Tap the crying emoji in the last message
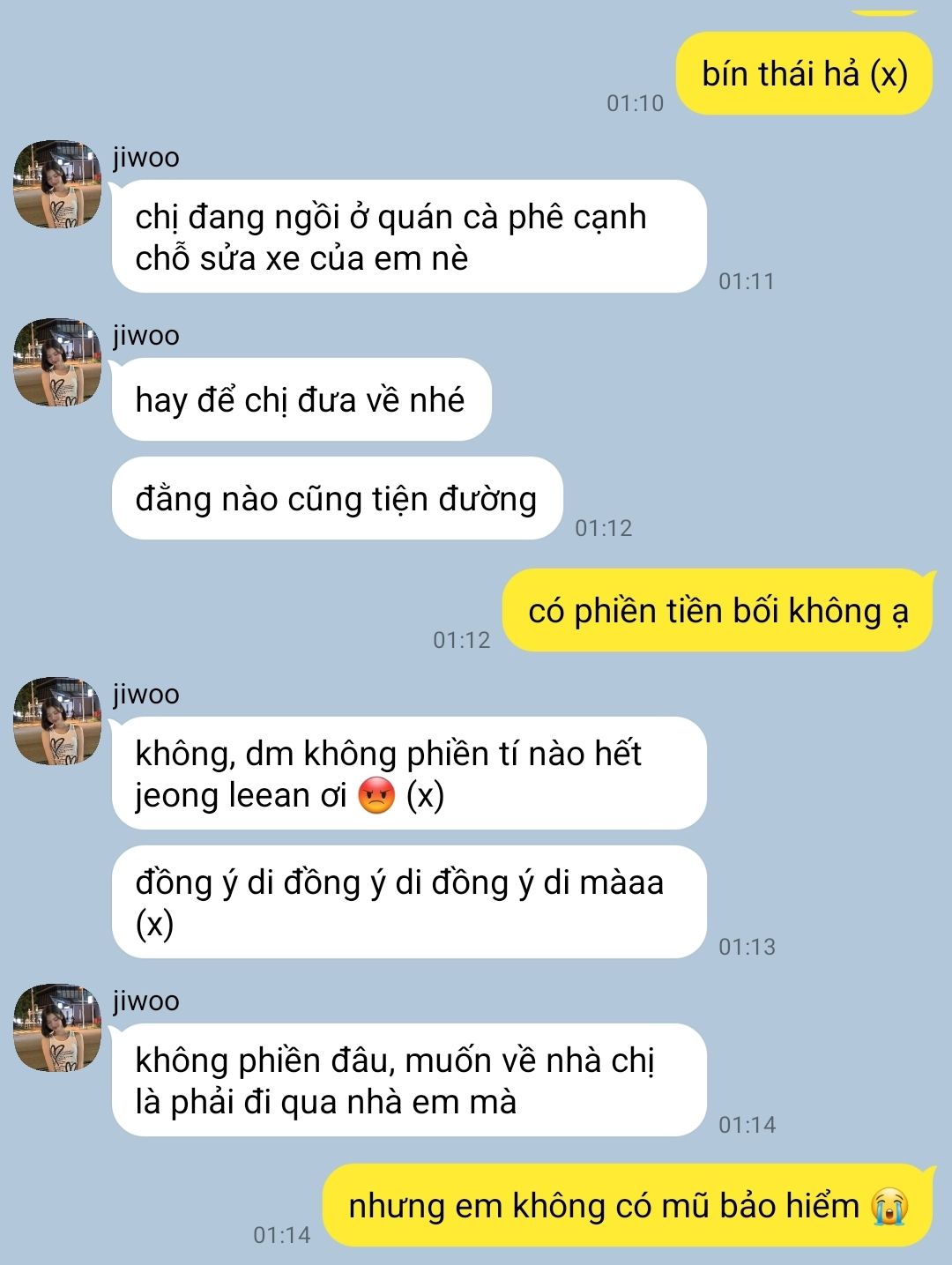The height and width of the screenshot is (1265, 952). coord(889,1206)
